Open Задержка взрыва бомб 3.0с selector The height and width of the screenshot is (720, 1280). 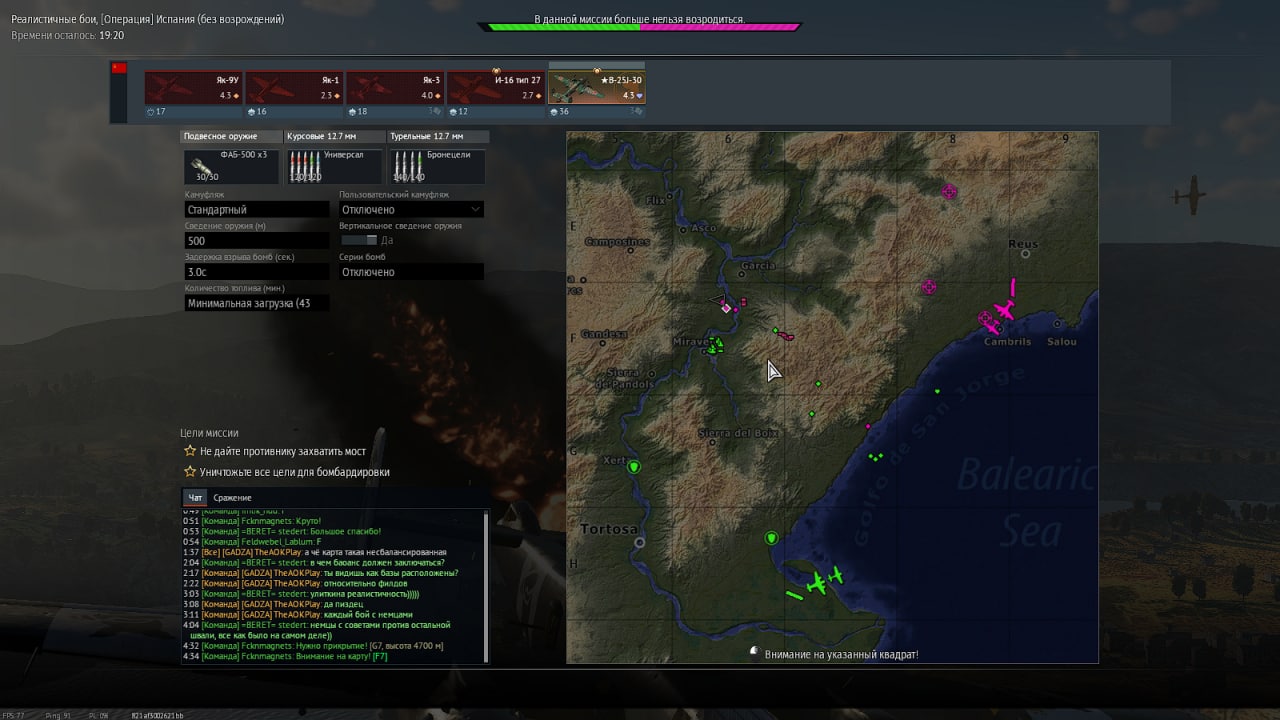[257, 272]
